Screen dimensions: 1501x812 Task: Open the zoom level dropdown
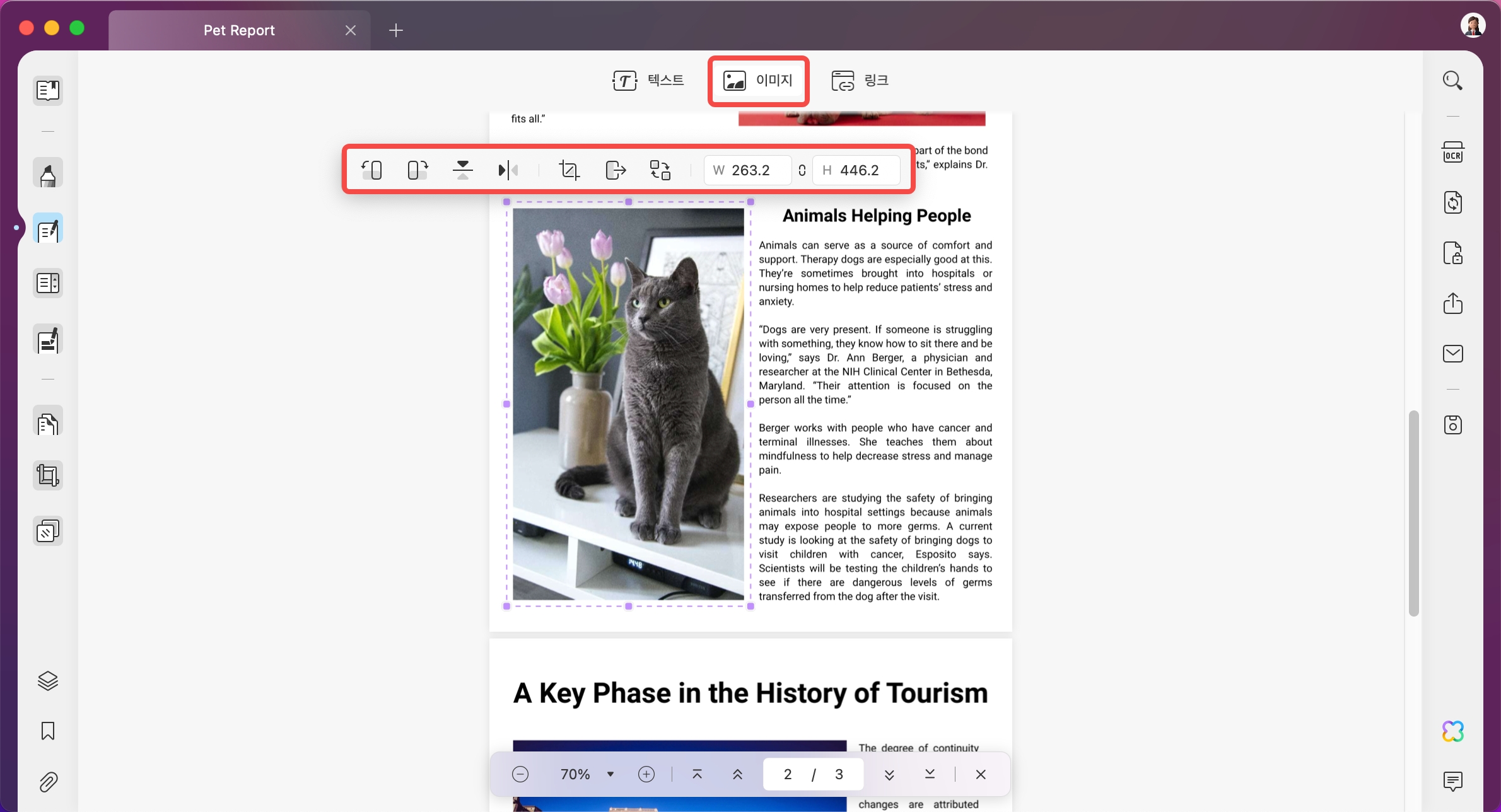tap(610, 774)
